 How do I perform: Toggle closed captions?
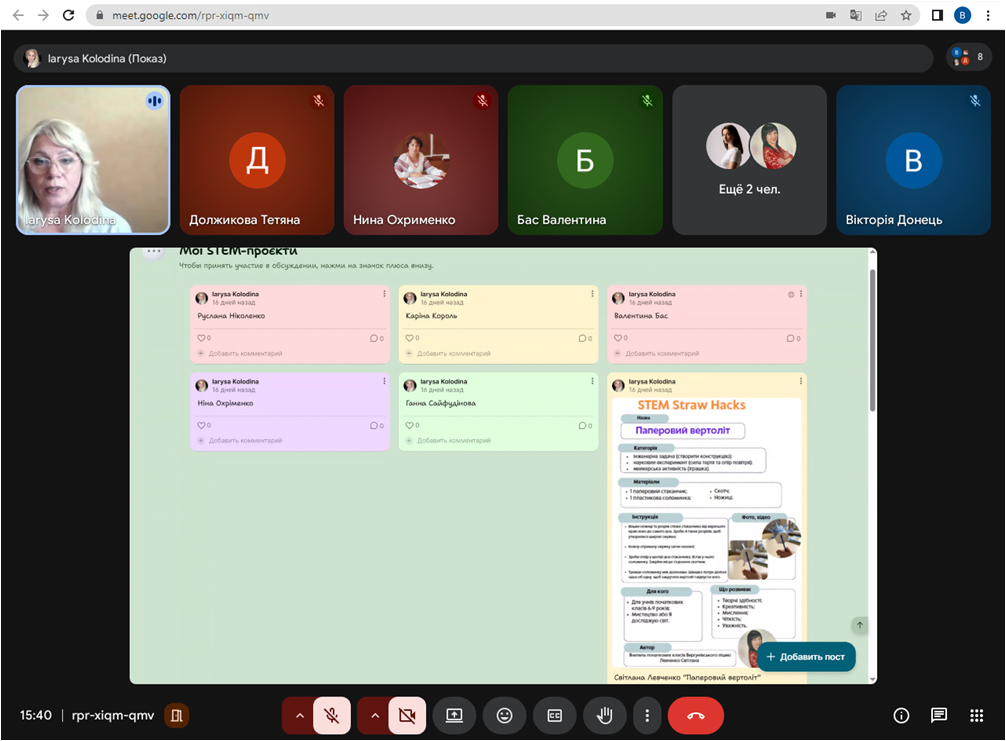tap(555, 716)
